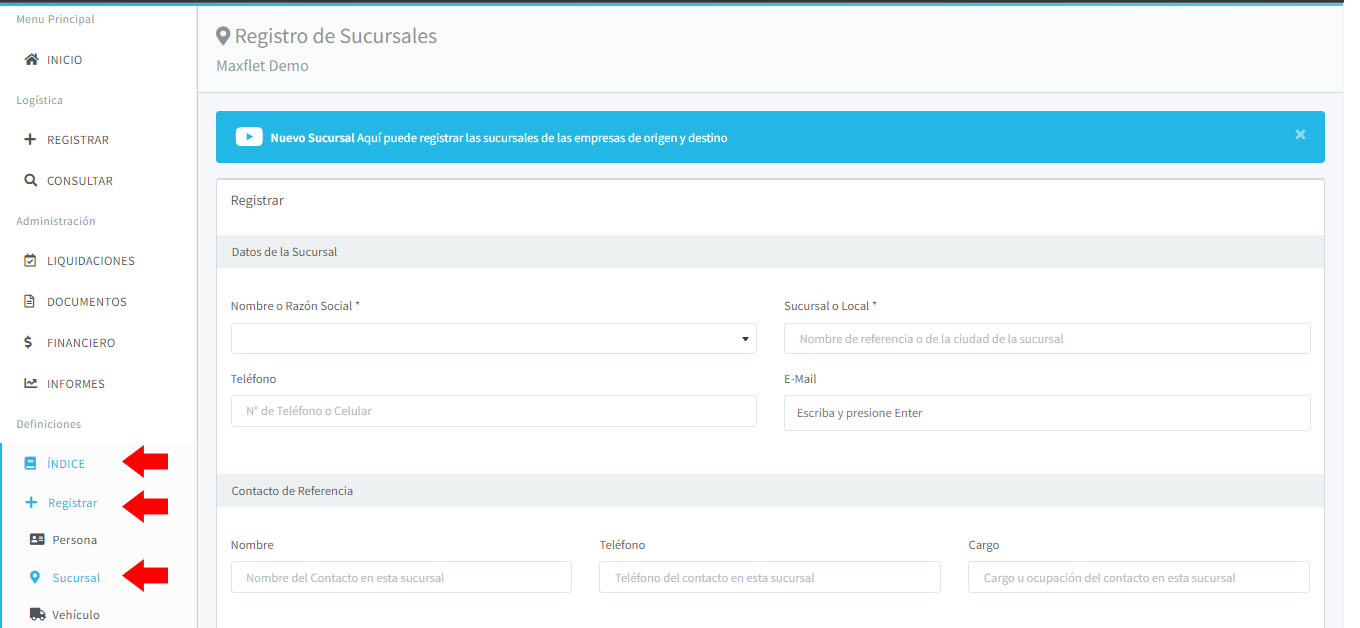Dismiss the Nuevo Sucursal info banner
This screenshot has height=628, width=1360.
tap(1300, 135)
